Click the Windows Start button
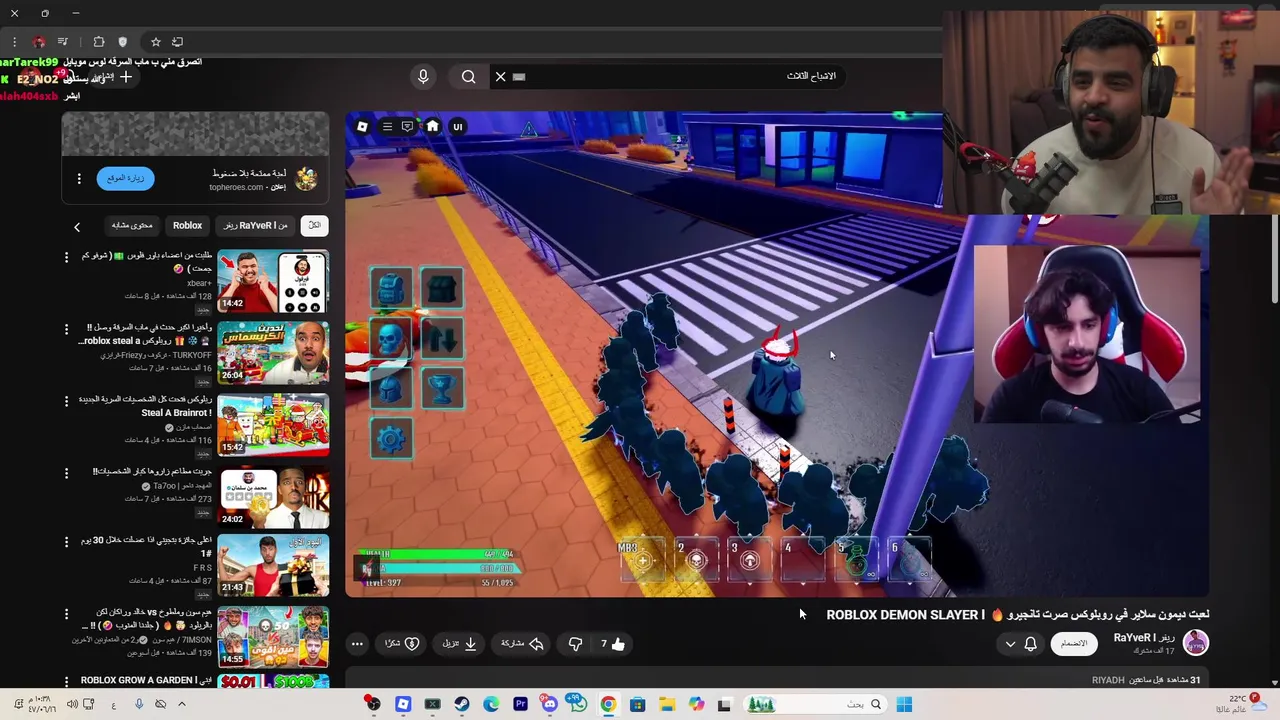 click(x=904, y=704)
